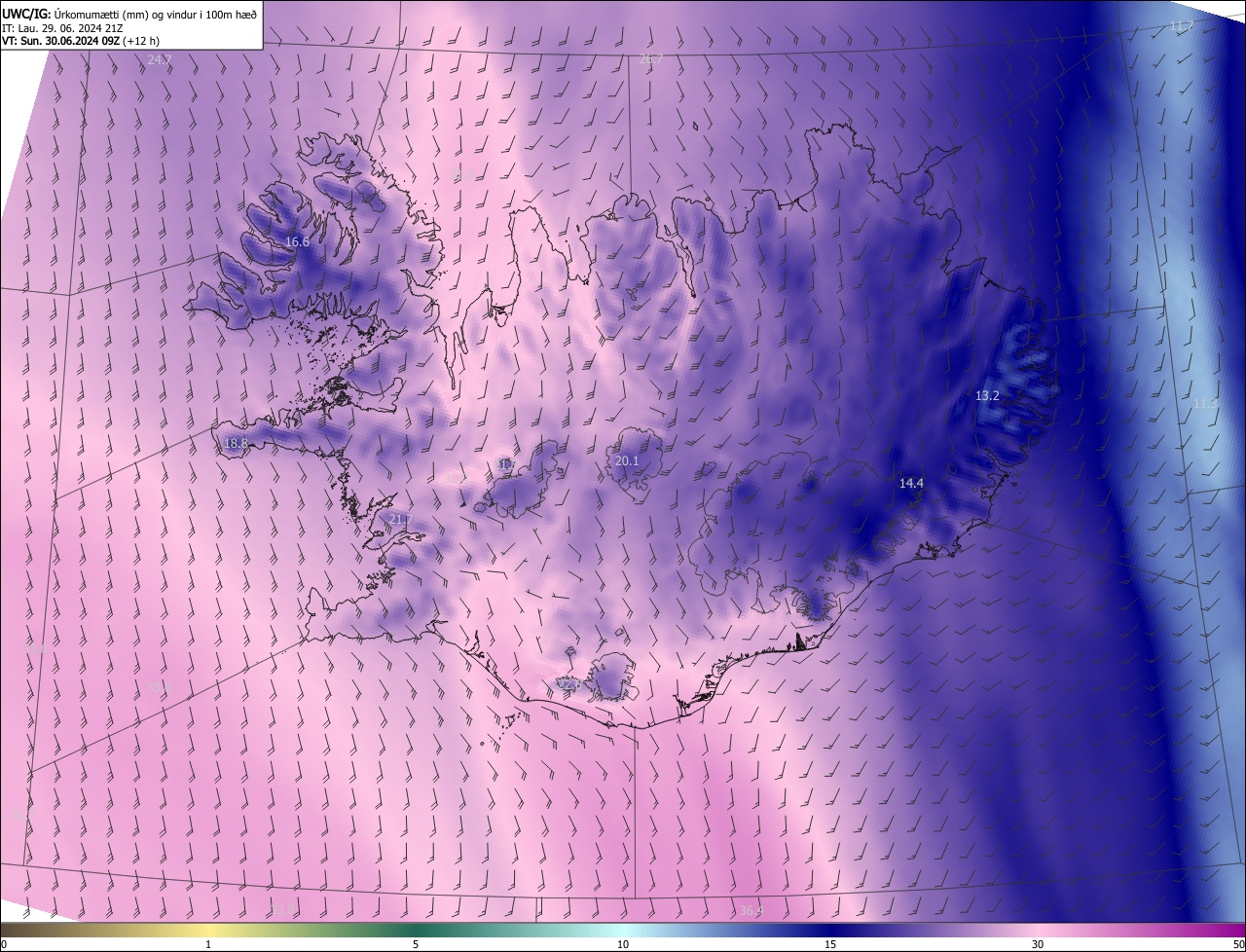The image size is (1246, 952).
Task: Select the 20.1 value on the glacier
Action: click(x=627, y=461)
